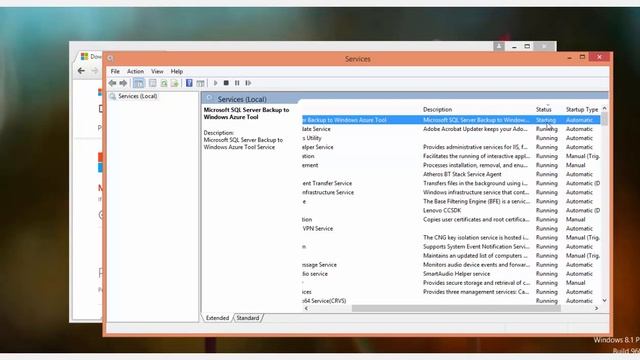Click the Stop Service square icon
Screen dimensions: 640x360
[x=226, y=83]
